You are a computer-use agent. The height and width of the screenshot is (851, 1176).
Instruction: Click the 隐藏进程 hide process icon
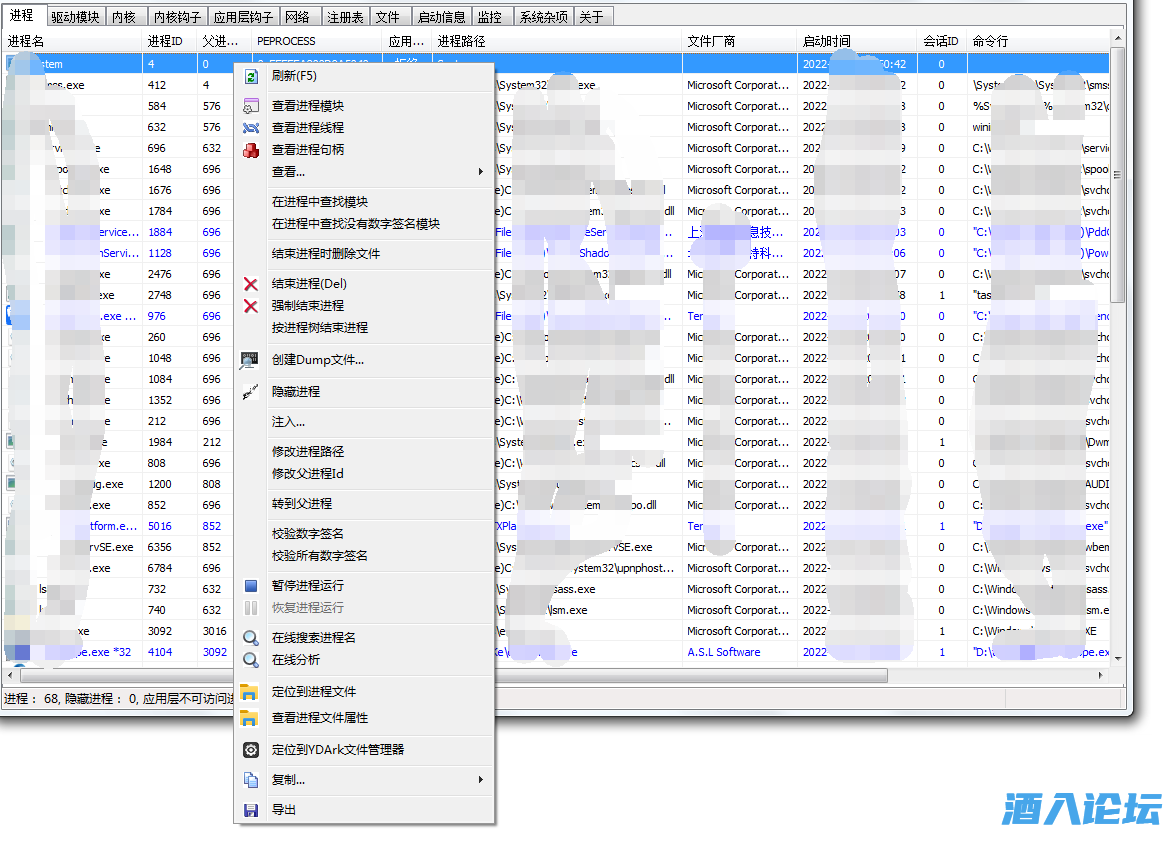[251, 392]
